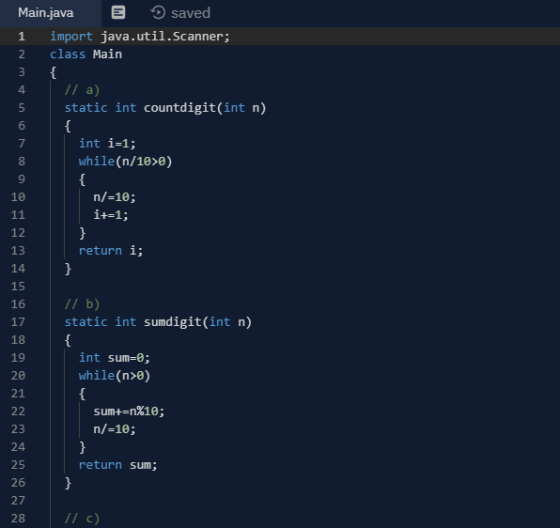Click 'n/=10;' on line 10
560x528 pixels.
pos(115,197)
